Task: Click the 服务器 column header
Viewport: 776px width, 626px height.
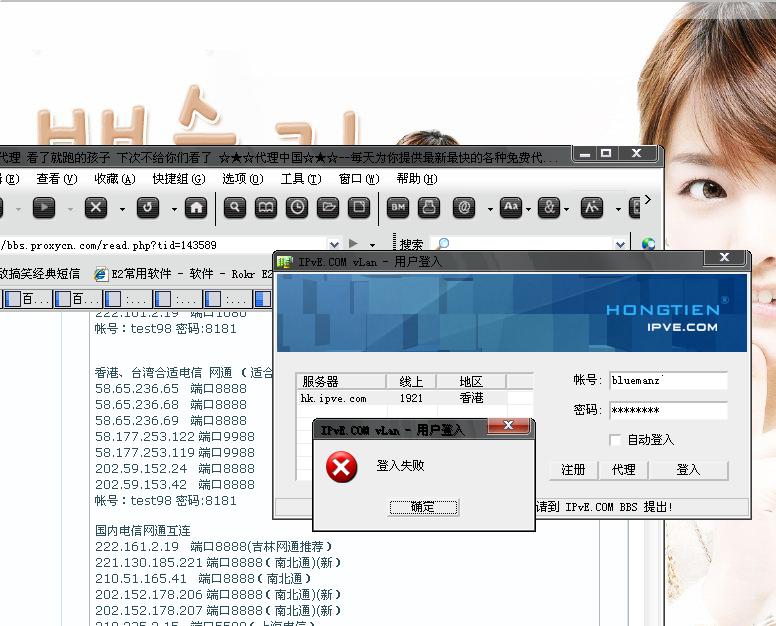Action: click(341, 382)
